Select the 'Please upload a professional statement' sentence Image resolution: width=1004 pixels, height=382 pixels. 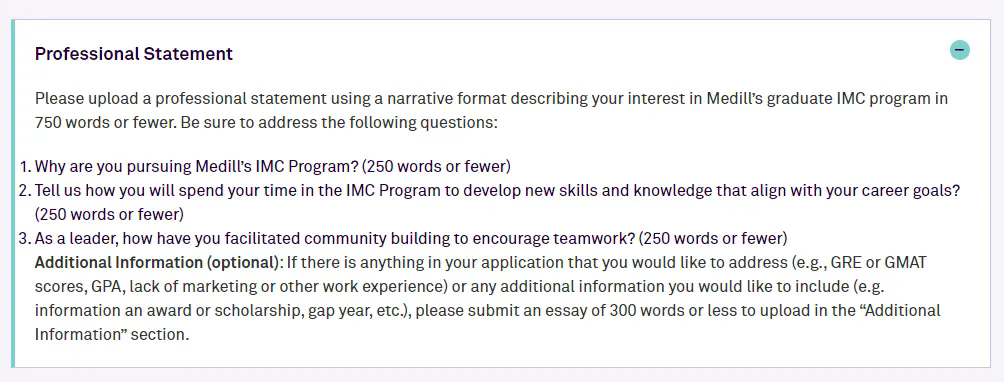point(491,110)
